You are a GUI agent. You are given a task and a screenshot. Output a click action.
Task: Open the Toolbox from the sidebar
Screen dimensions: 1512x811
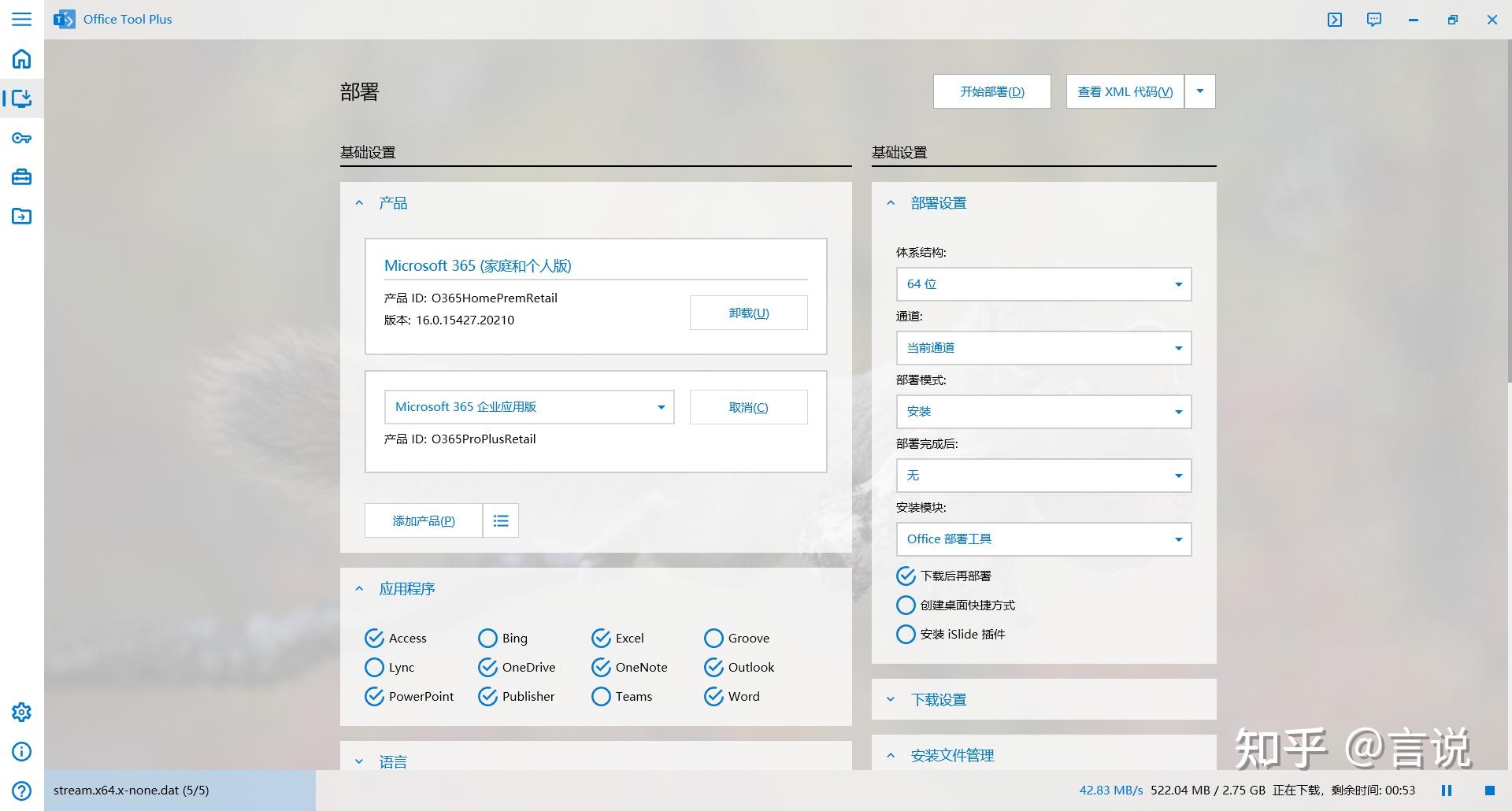tap(21, 177)
